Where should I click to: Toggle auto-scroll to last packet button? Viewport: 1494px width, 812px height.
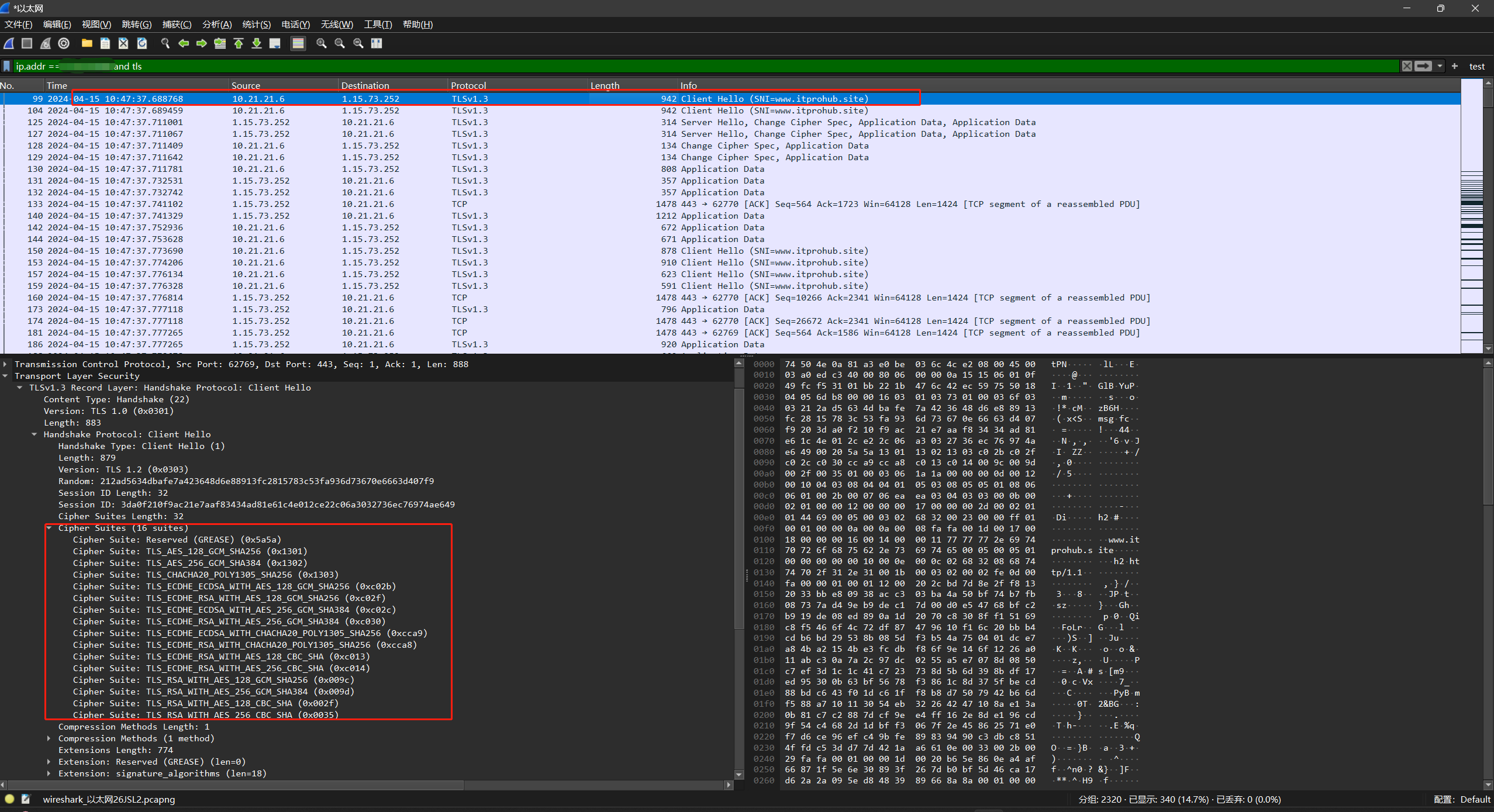(x=275, y=43)
